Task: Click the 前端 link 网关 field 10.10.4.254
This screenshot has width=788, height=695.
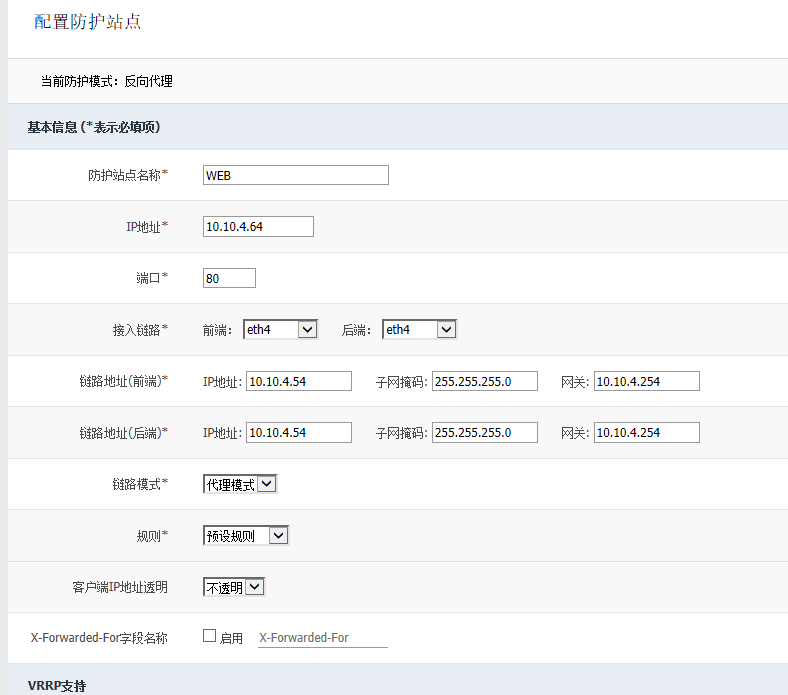Action: click(646, 381)
